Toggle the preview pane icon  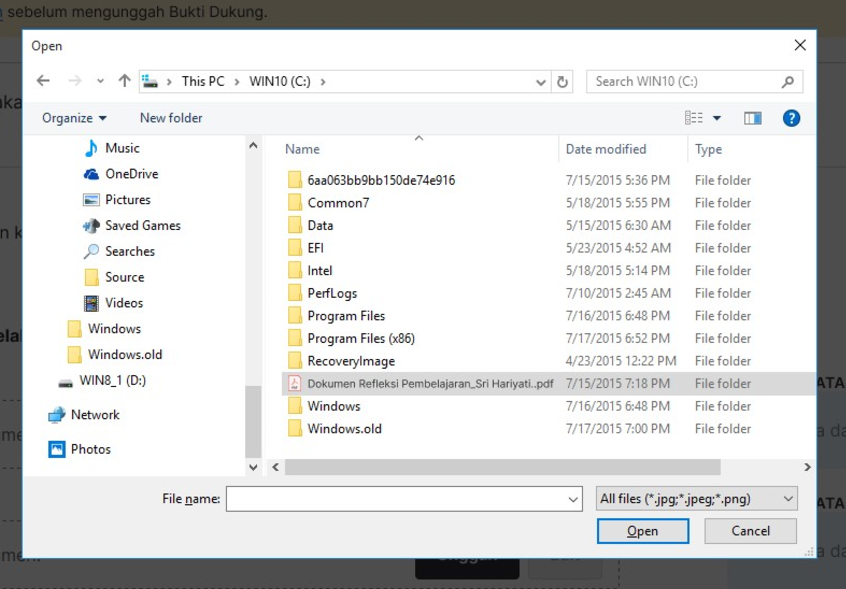point(753,118)
